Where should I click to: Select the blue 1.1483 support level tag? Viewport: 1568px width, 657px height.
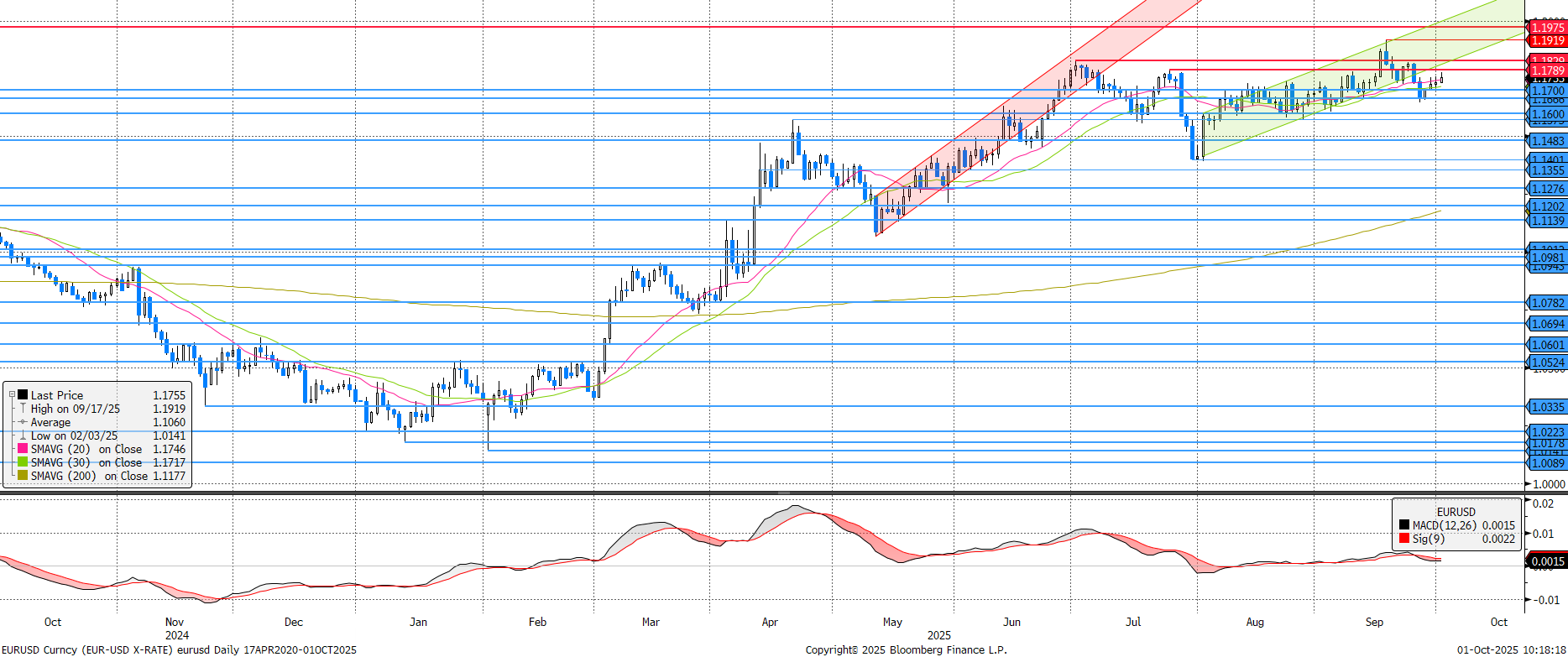[1546, 141]
